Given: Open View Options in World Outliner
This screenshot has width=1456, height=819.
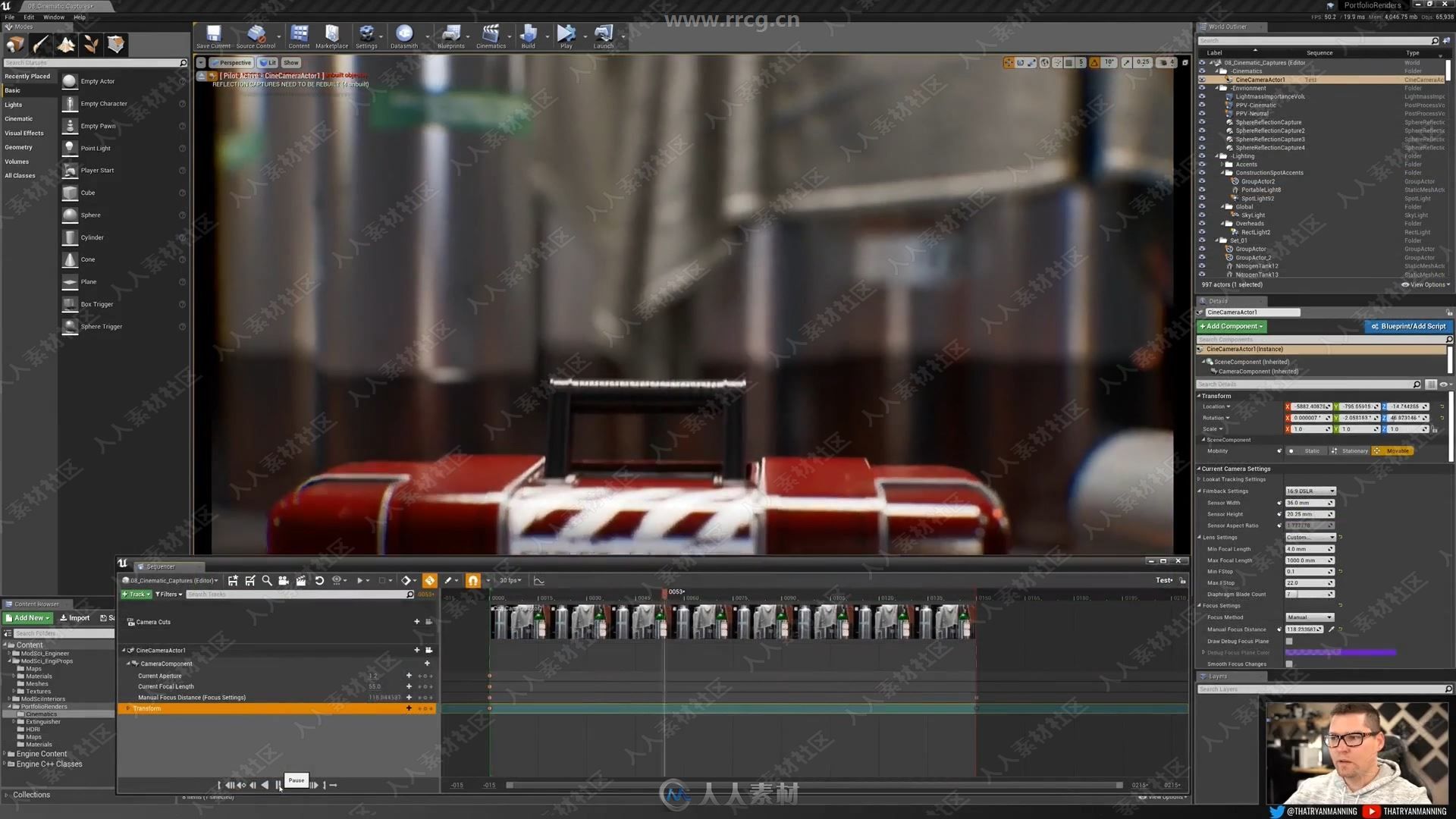Looking at the screenshot, I should [1426, 285].
